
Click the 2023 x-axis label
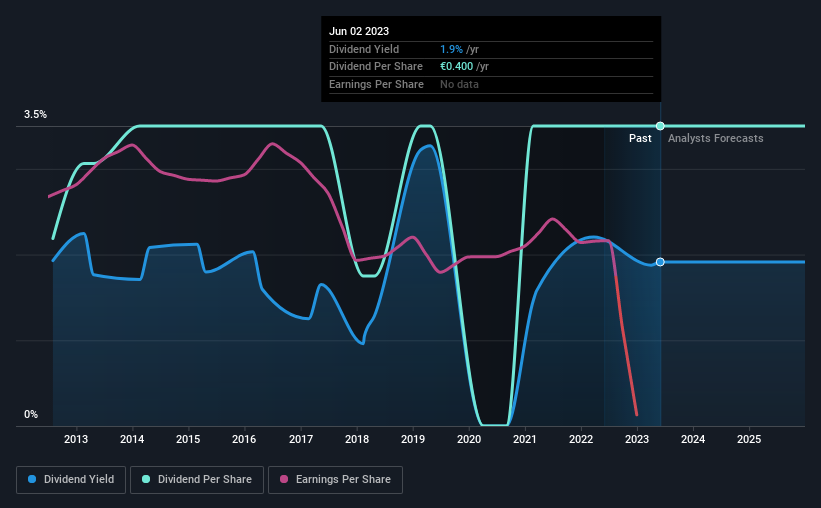637,439
